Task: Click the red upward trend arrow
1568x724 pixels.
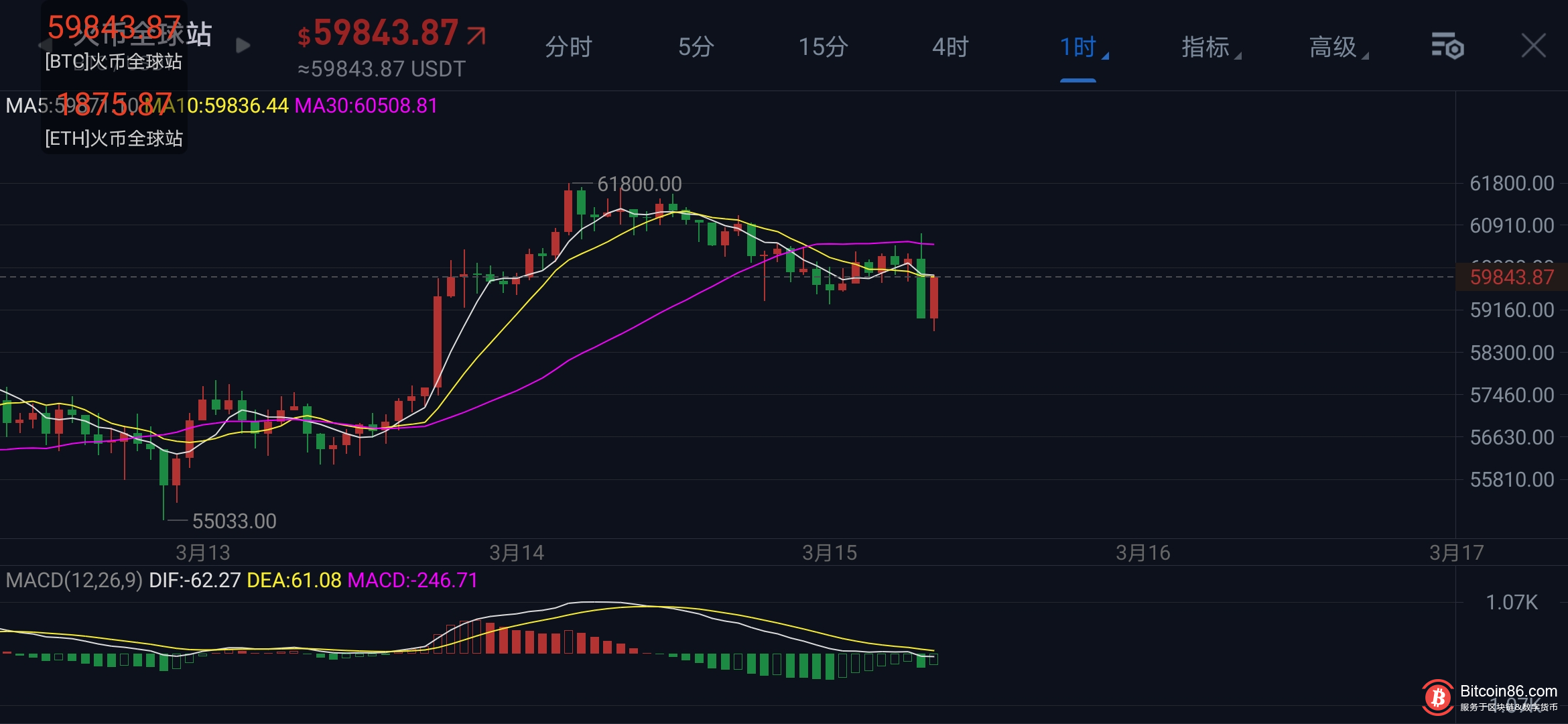Action: click(476, 35)
